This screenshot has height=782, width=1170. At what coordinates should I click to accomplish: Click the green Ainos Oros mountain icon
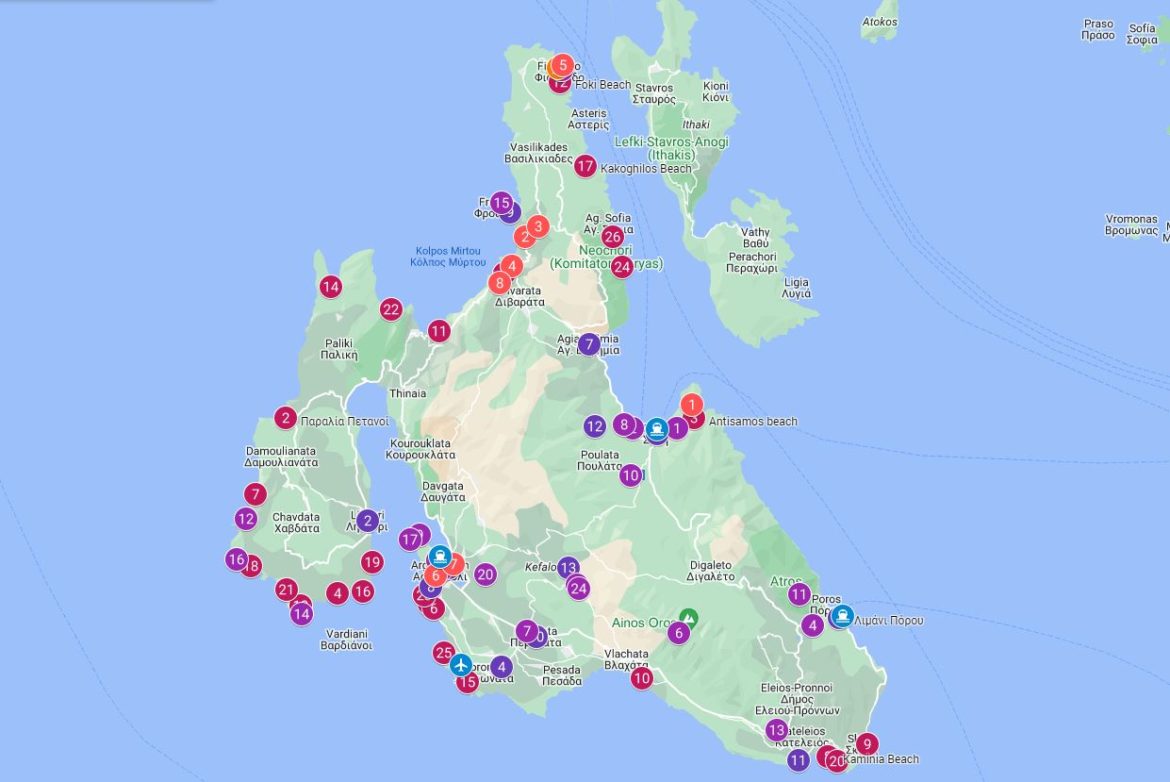click(688, 618)
